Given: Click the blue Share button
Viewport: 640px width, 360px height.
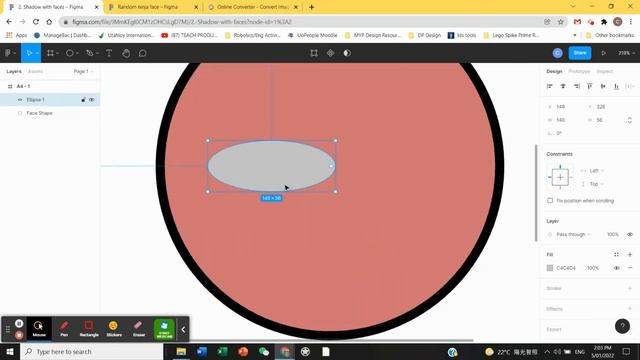Looking at the screenshot, I should (x=580, y=53).
